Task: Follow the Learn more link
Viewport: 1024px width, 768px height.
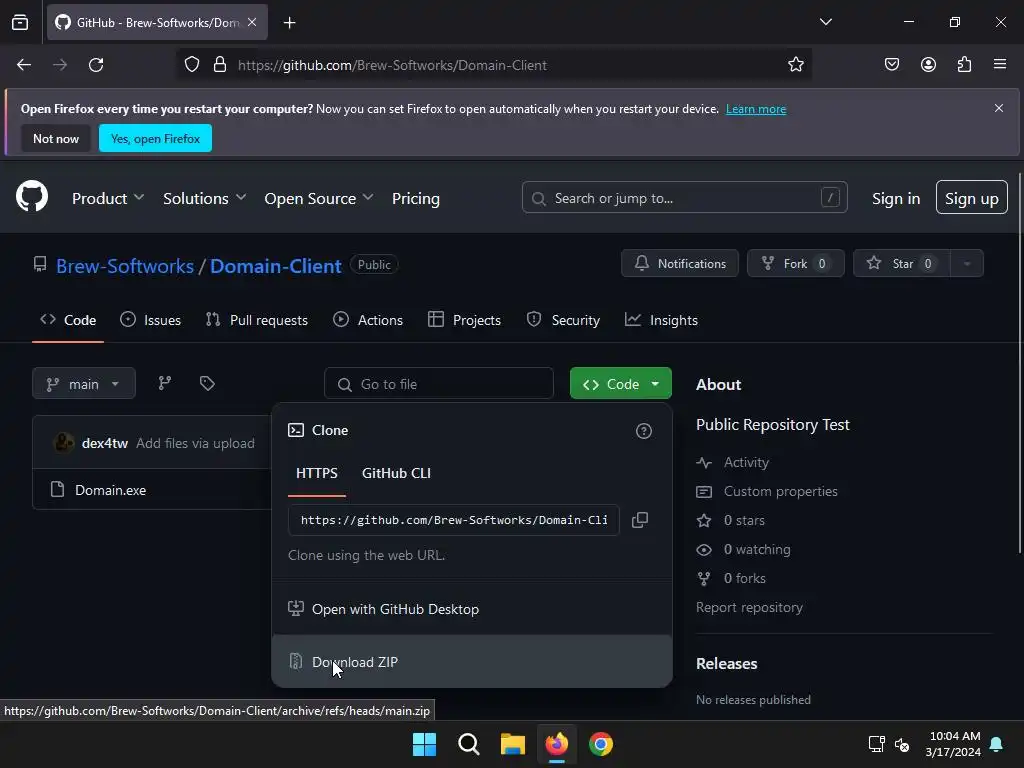Action: [x=756, y=109]
